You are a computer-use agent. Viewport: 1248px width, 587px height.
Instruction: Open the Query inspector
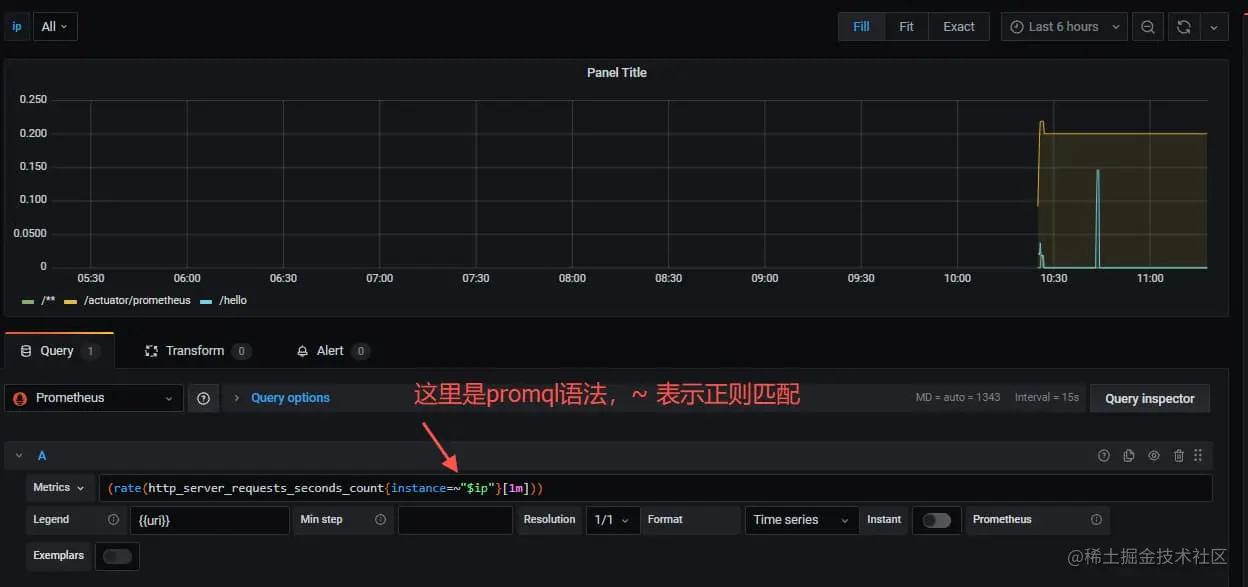point(1149,398)
